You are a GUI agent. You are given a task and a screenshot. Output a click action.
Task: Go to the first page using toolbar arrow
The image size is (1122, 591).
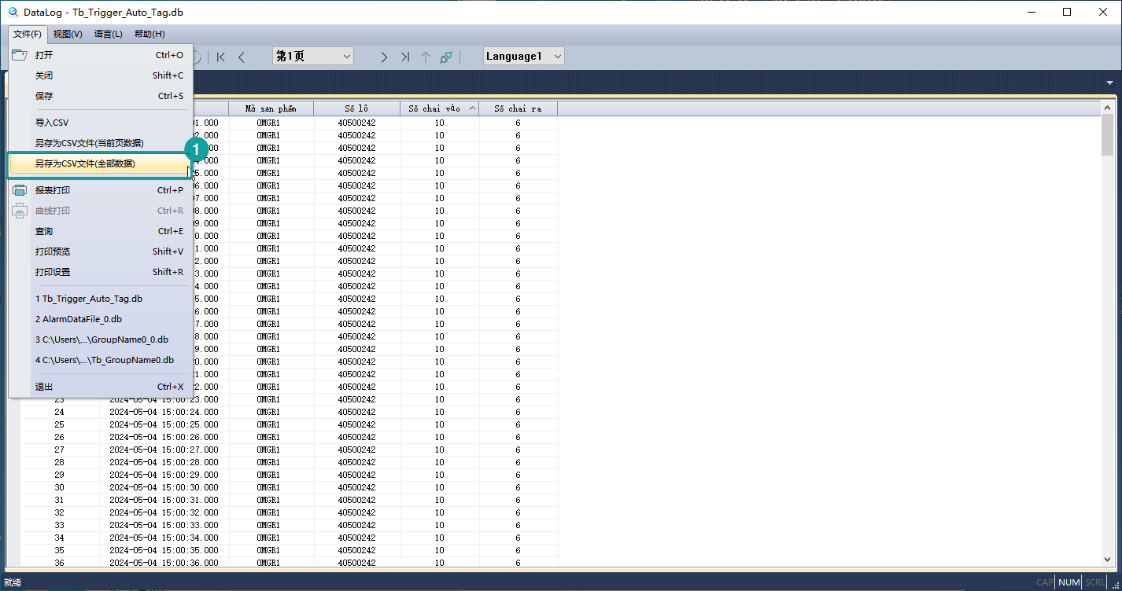pyautogui.click(x=220, y=57)
